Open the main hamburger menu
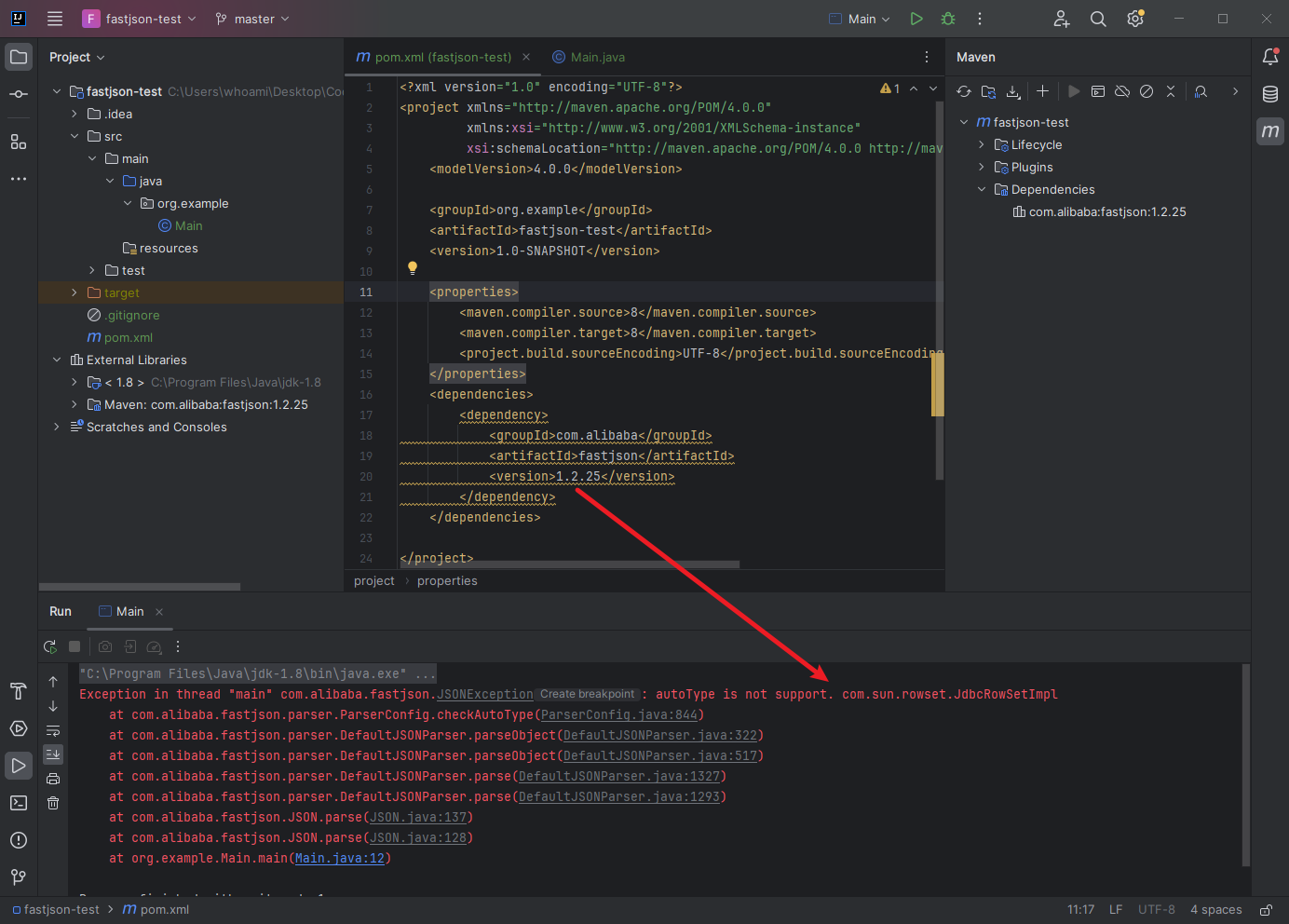 tap(55, 19)
